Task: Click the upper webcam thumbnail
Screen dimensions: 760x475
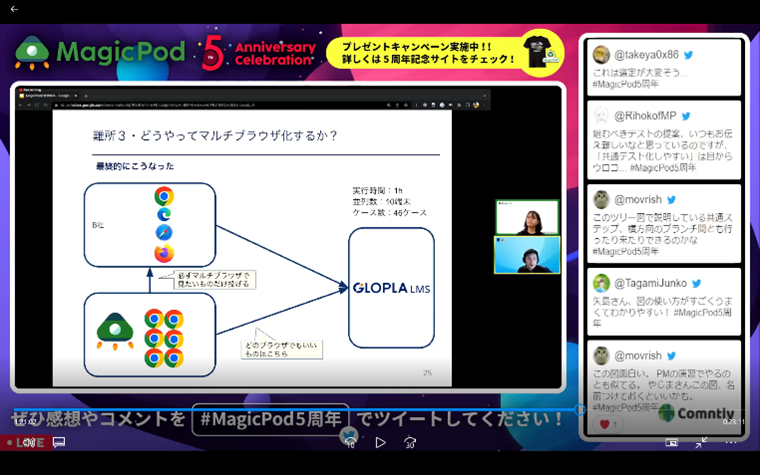Action: 527,217
